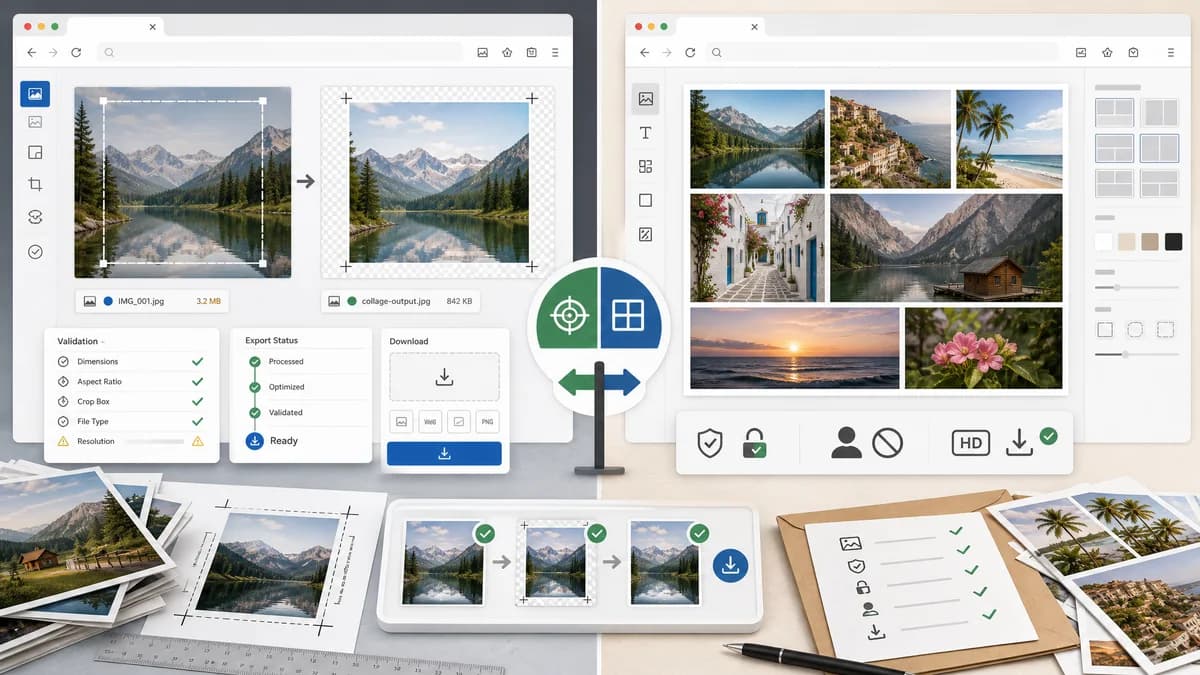Open the hamburger menu in left browser window
Viewport: 1200px width, 675px height.
click(x=555, y=52)
